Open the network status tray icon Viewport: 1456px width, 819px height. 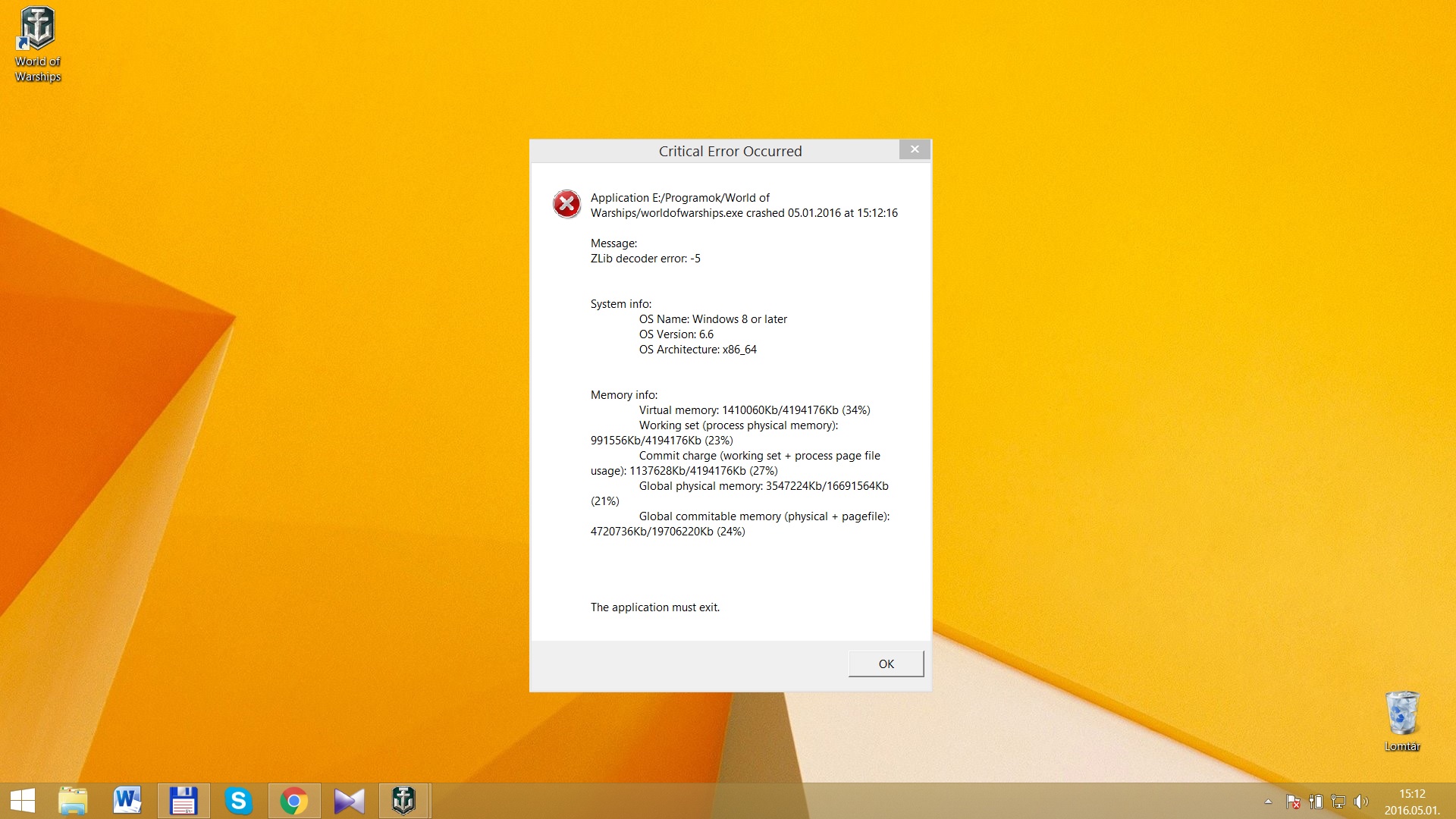tap(1338, 802)
